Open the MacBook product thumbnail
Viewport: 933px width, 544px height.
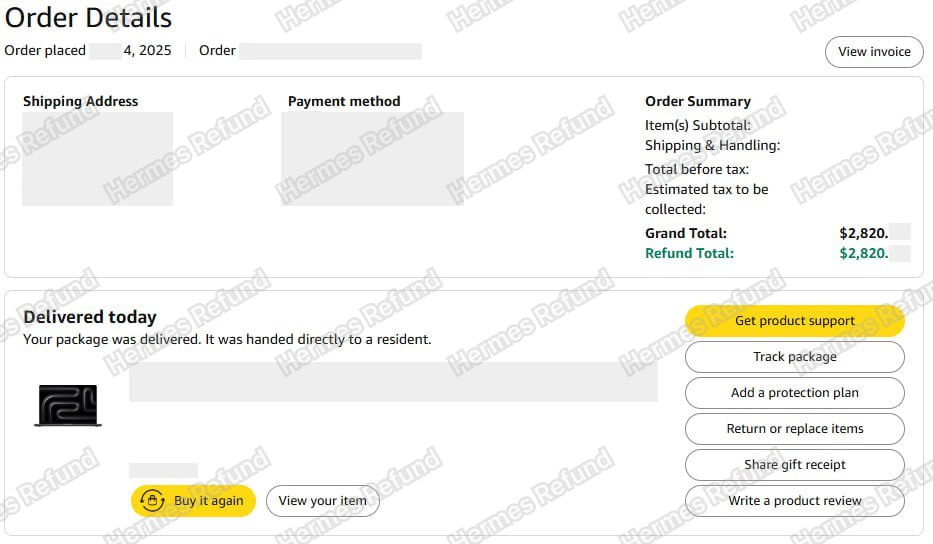tap(67, 405)
